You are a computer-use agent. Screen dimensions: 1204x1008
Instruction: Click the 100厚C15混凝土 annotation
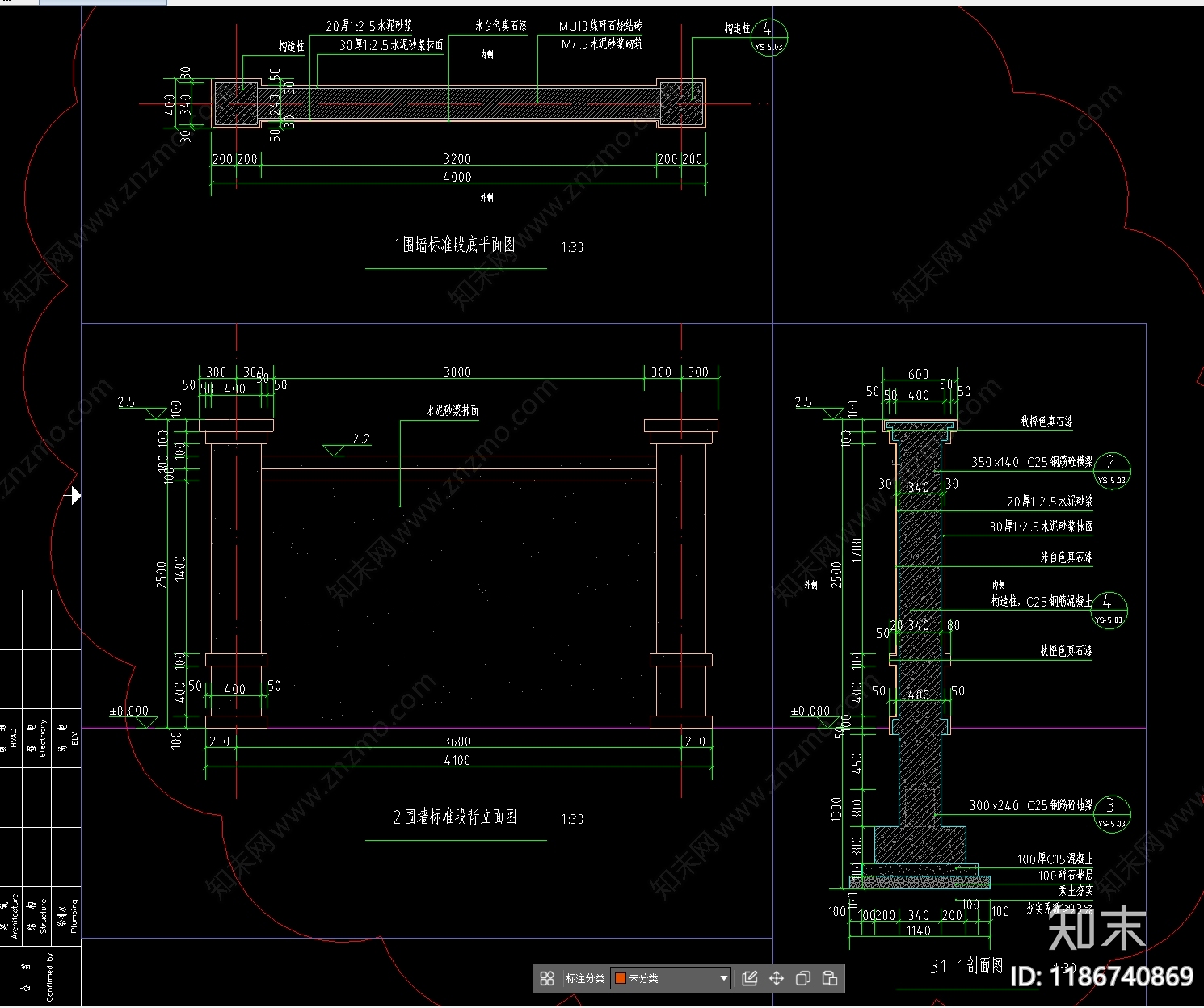coord(1055,859)
